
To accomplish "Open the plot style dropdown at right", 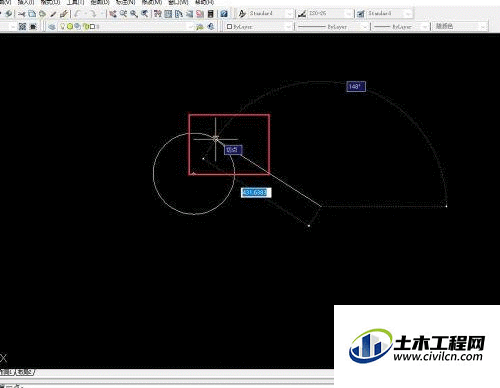I will [460, 26].
